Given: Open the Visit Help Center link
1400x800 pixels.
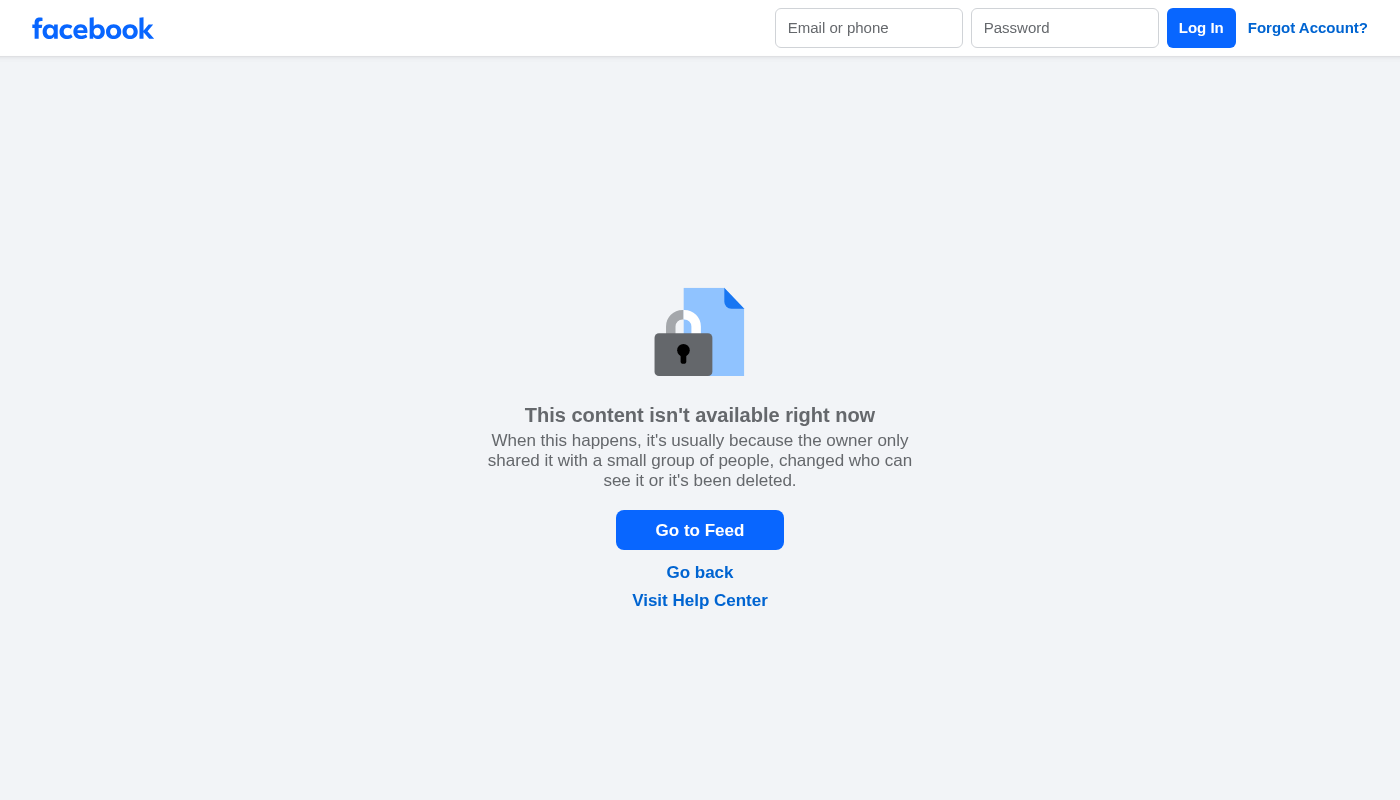Looking at the screenshot, I should tap(700, 601).
